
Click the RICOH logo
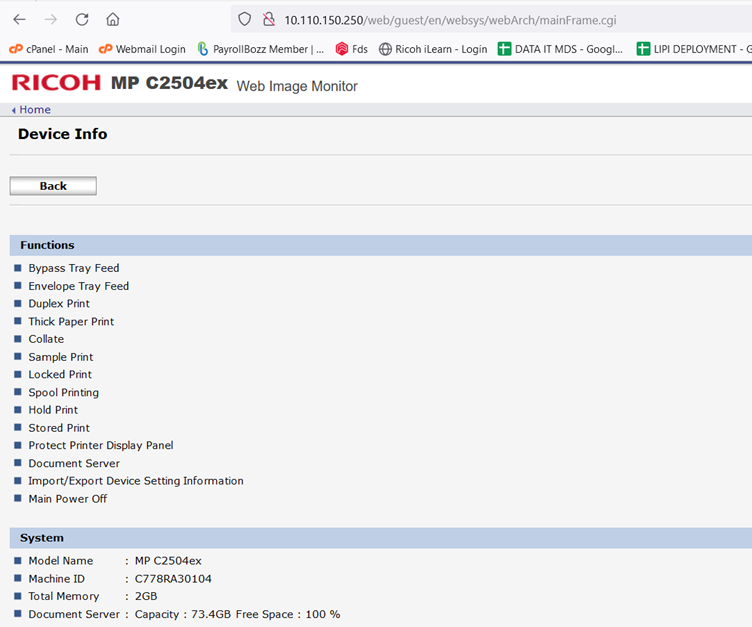(x=56, y=83)
